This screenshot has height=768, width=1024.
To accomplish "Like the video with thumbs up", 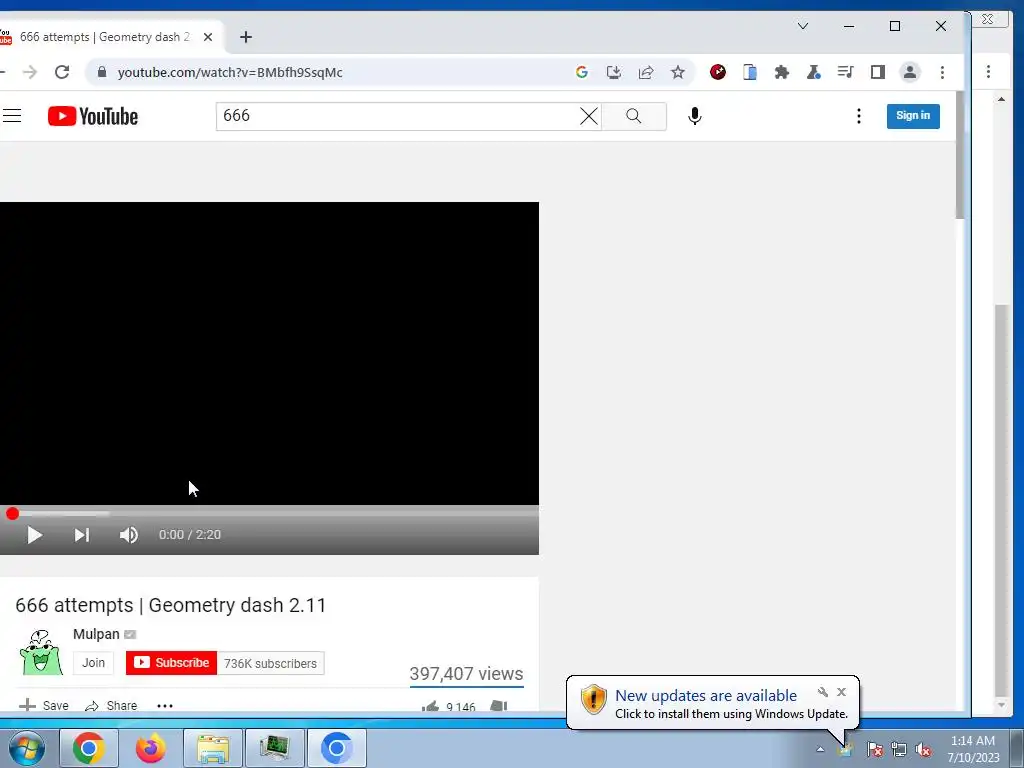I will click(x=430, y=706).
